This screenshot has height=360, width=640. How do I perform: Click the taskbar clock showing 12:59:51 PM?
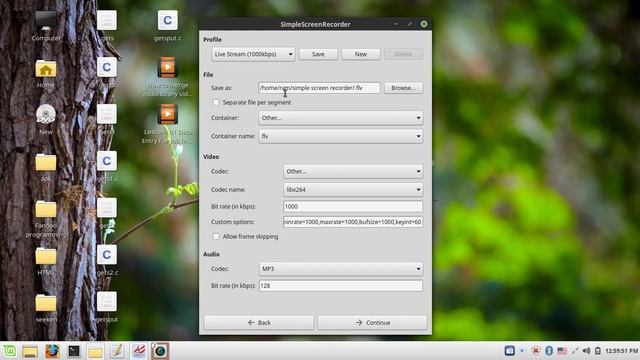pos(621,351)
